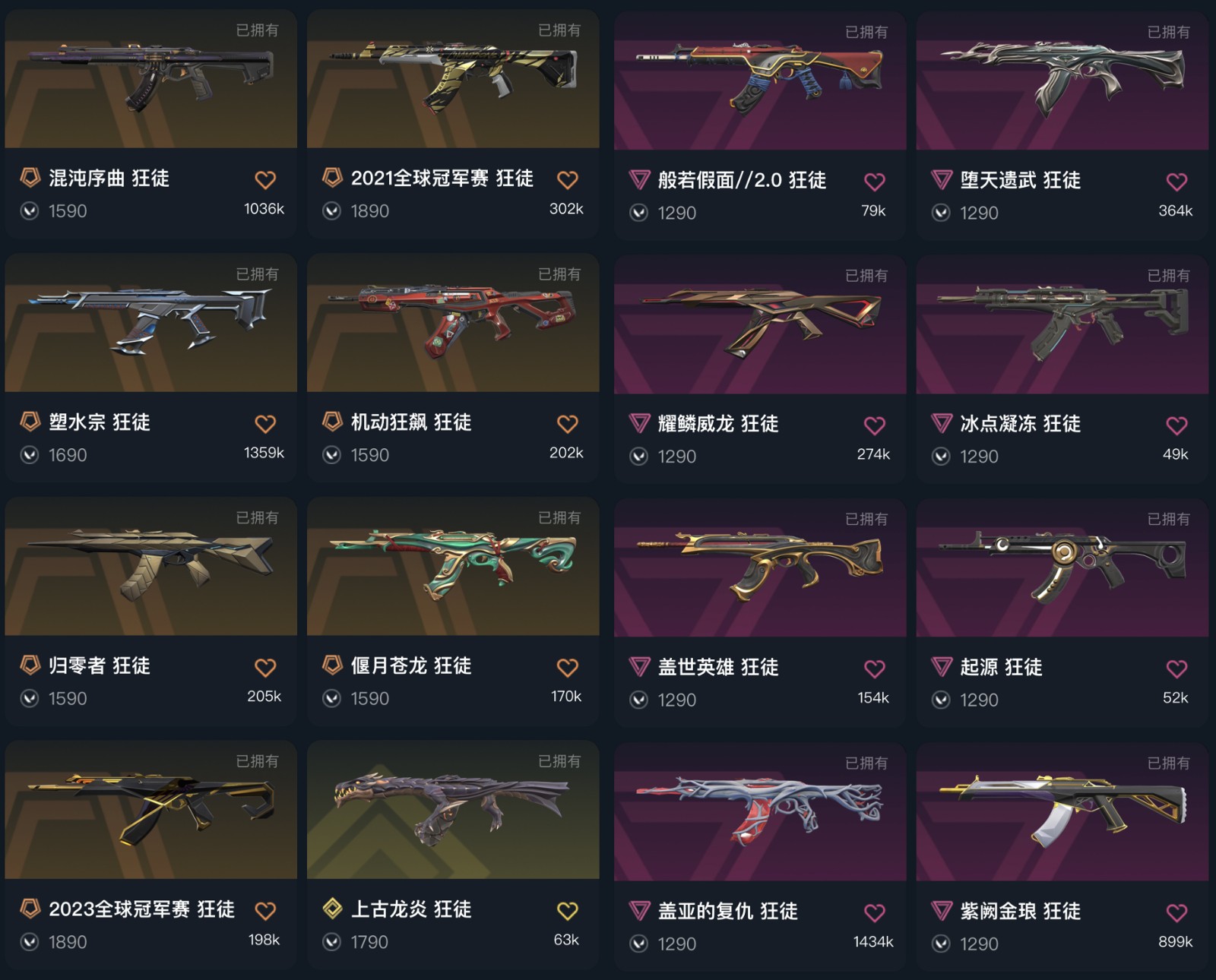Toggle favorite heart for 盖亚的复仇 狂徒

point(875,912)
